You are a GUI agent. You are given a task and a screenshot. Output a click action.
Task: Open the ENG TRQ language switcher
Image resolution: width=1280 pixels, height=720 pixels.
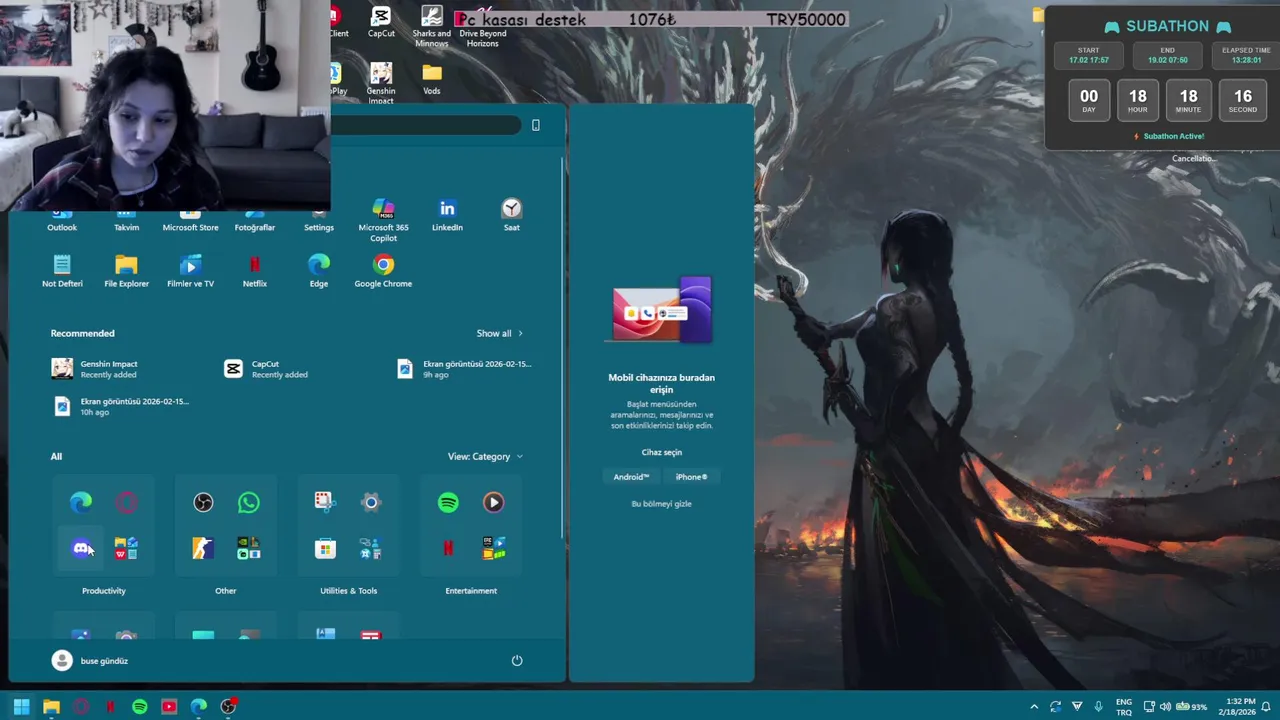[x=1124, y=706]
